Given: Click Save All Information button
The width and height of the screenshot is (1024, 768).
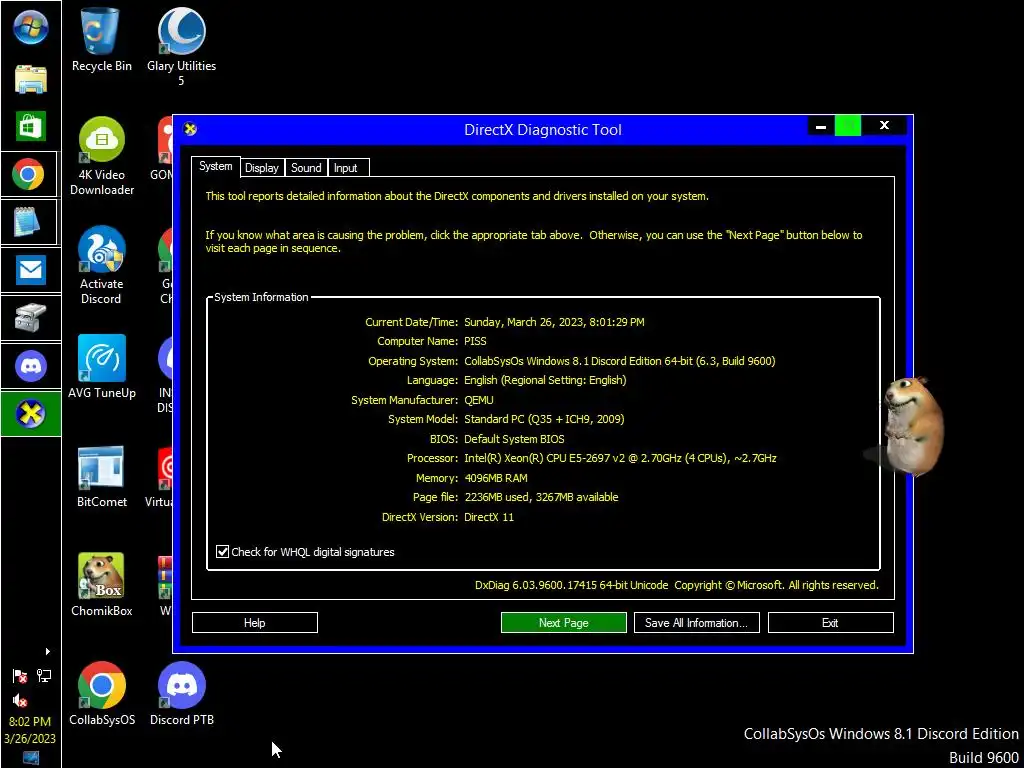Looking at the screenshot, I should pyautogui.click(x=696, y=622).
